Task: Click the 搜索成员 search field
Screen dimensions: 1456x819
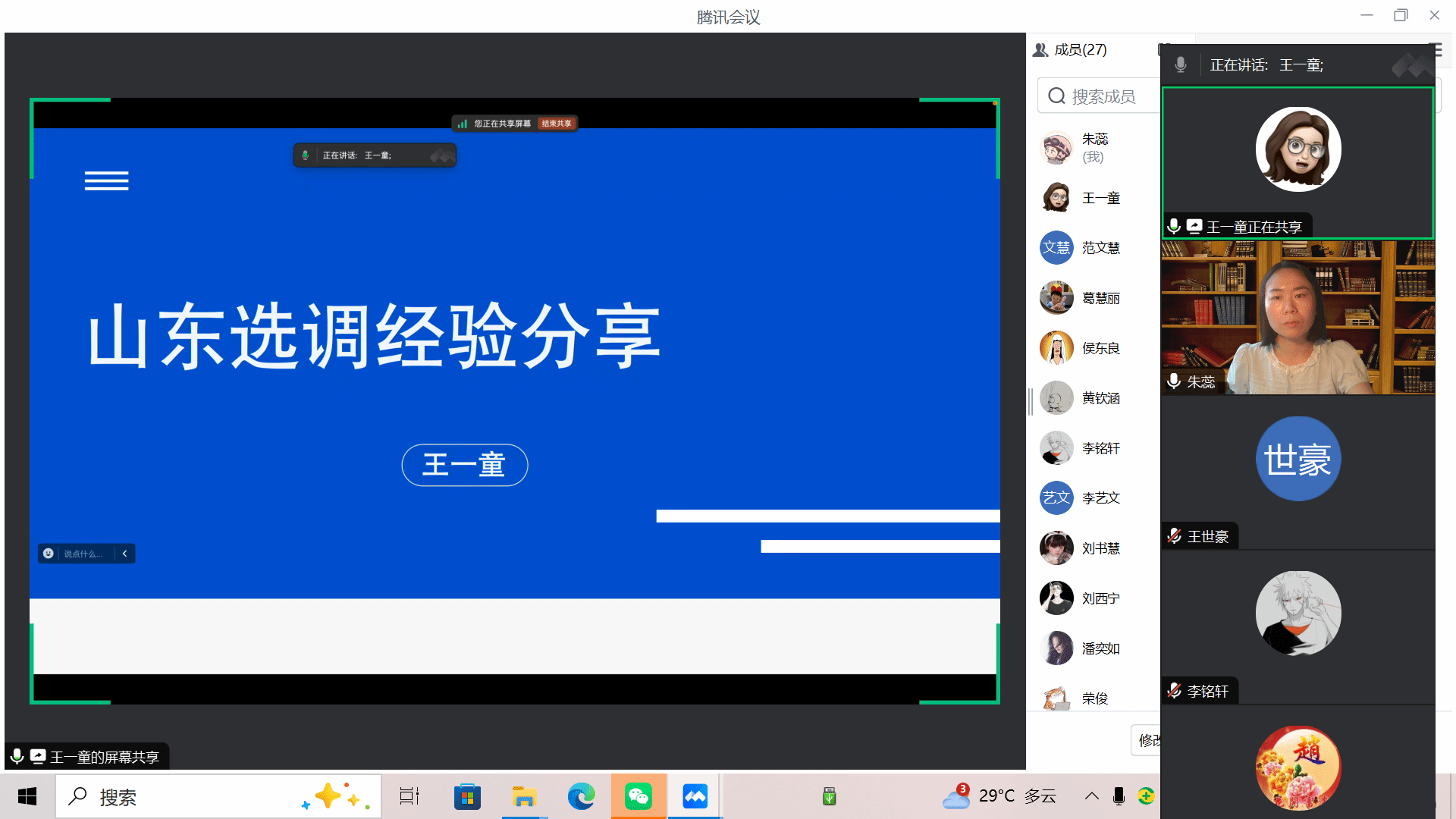Action: tap(1103, 96)
